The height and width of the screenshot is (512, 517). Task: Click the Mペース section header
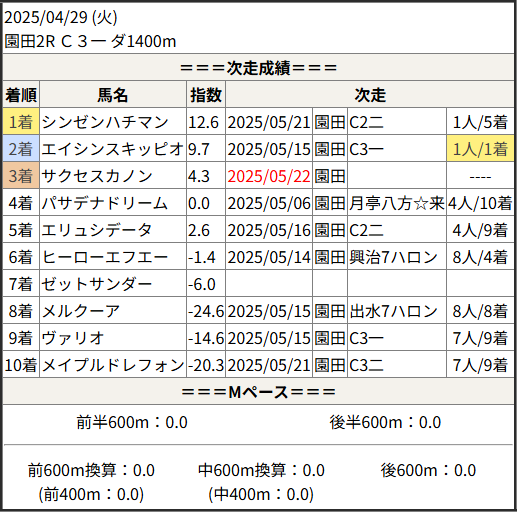pos(258,392)
